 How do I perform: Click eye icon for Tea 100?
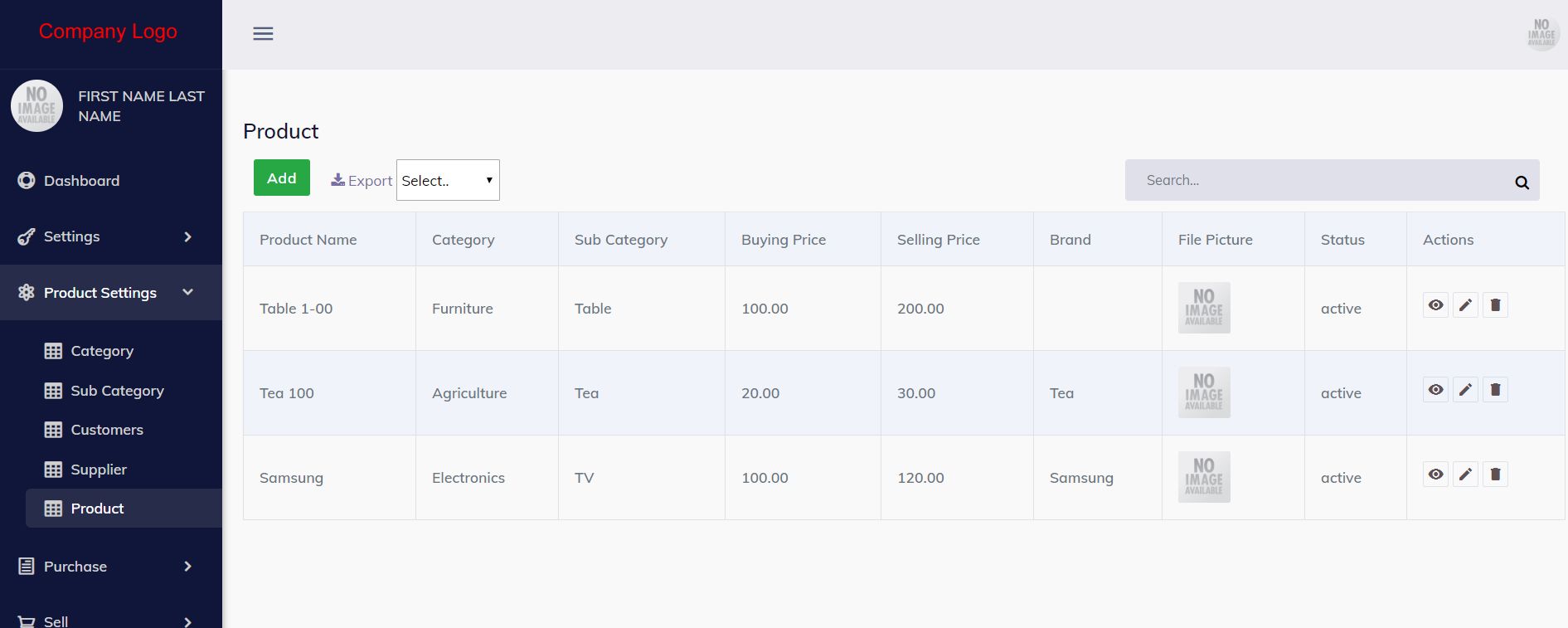(1435, 390)
